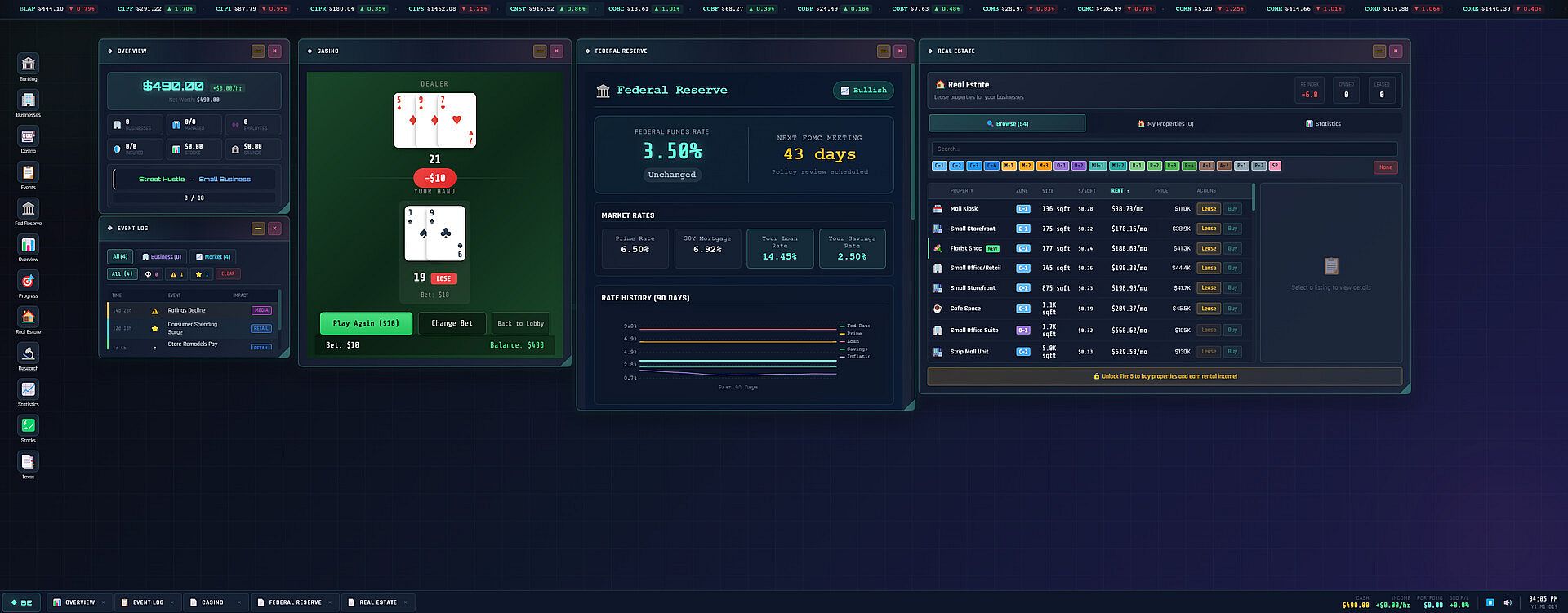Select the Casino taskbar button
This screenshot has width=1568, height=613.
[216, 602]
